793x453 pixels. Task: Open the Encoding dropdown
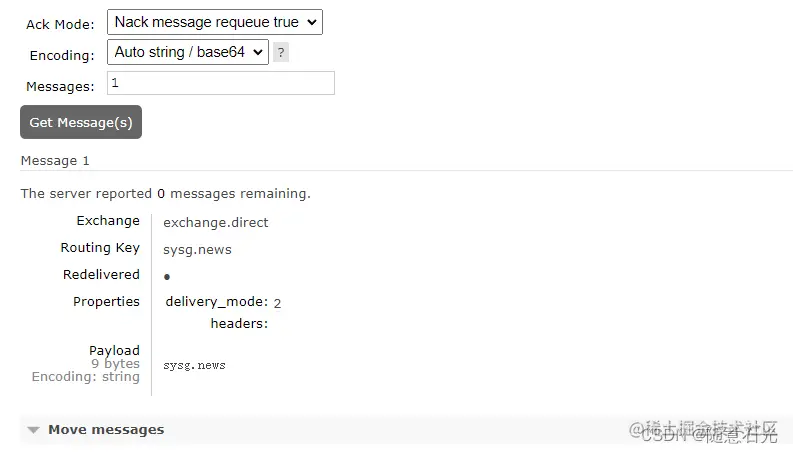pyautogui.click(x=188, y=52)
